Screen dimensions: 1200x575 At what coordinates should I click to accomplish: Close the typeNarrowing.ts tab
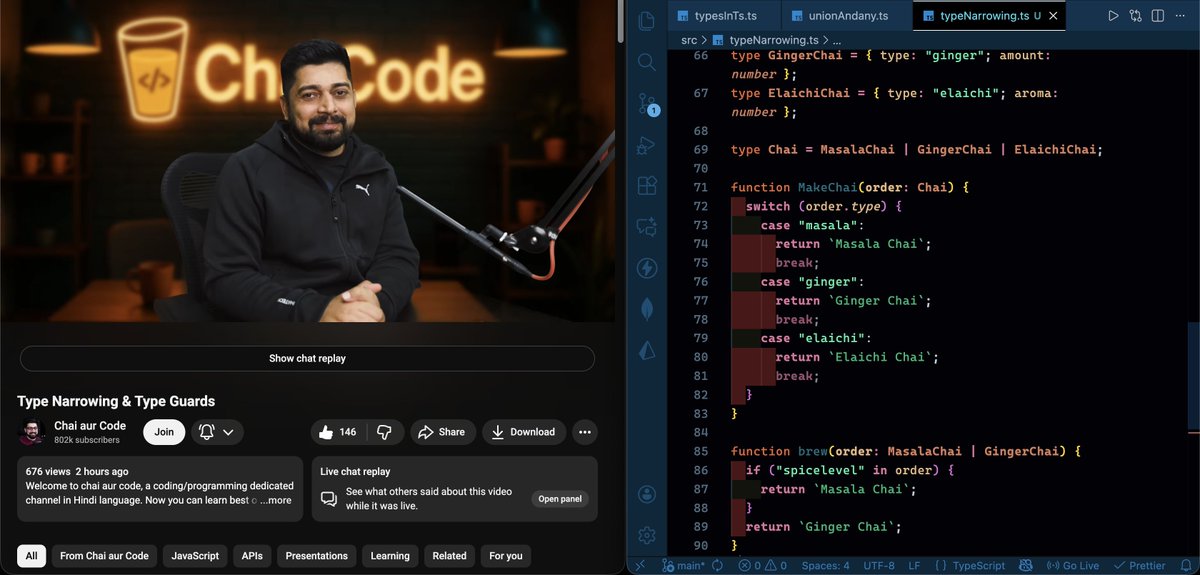pos(1054,16)
